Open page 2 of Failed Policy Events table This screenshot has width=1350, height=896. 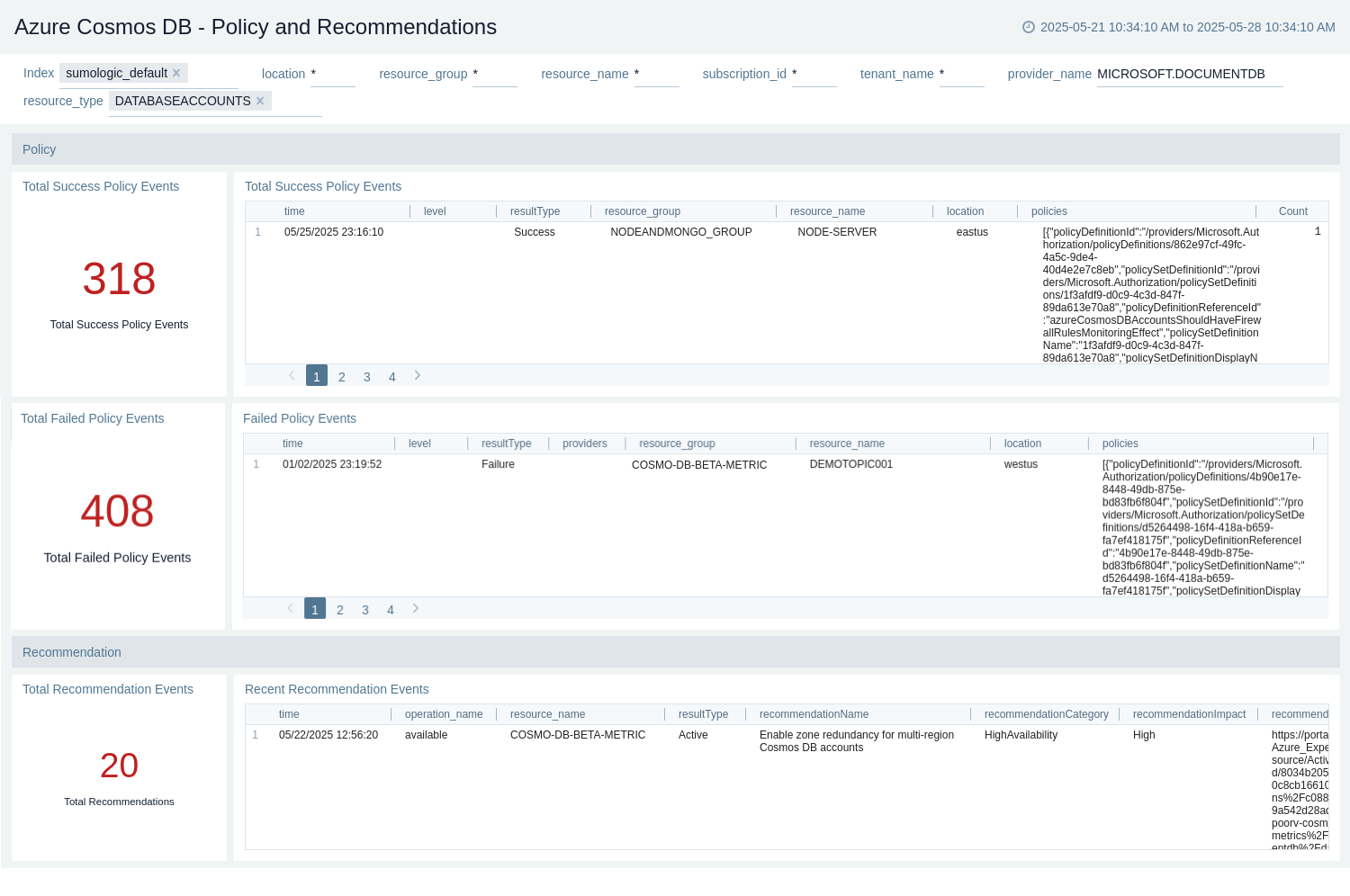tap(340, 609)
